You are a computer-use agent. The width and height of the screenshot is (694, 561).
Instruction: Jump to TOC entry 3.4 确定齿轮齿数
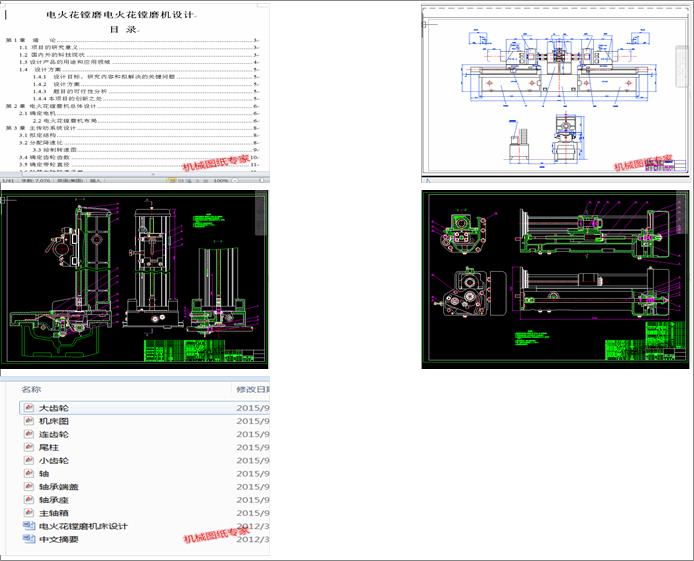pyautogui.click(x=139, y=157)
